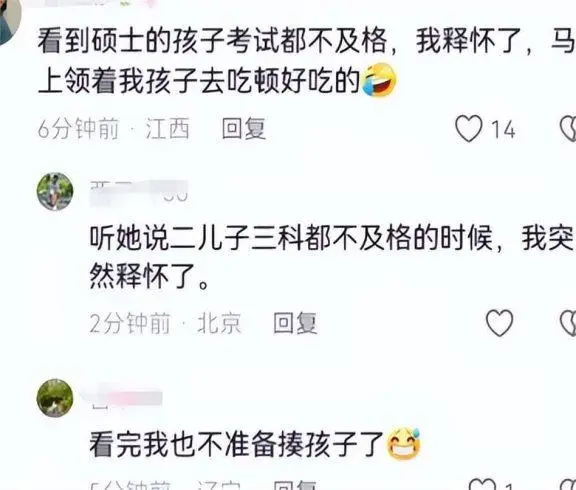Viewport: 576px width, 490px height.
Task: Reply to the Beijing comment via 回复
Action: pyautogui.click(x=295, y=323)
